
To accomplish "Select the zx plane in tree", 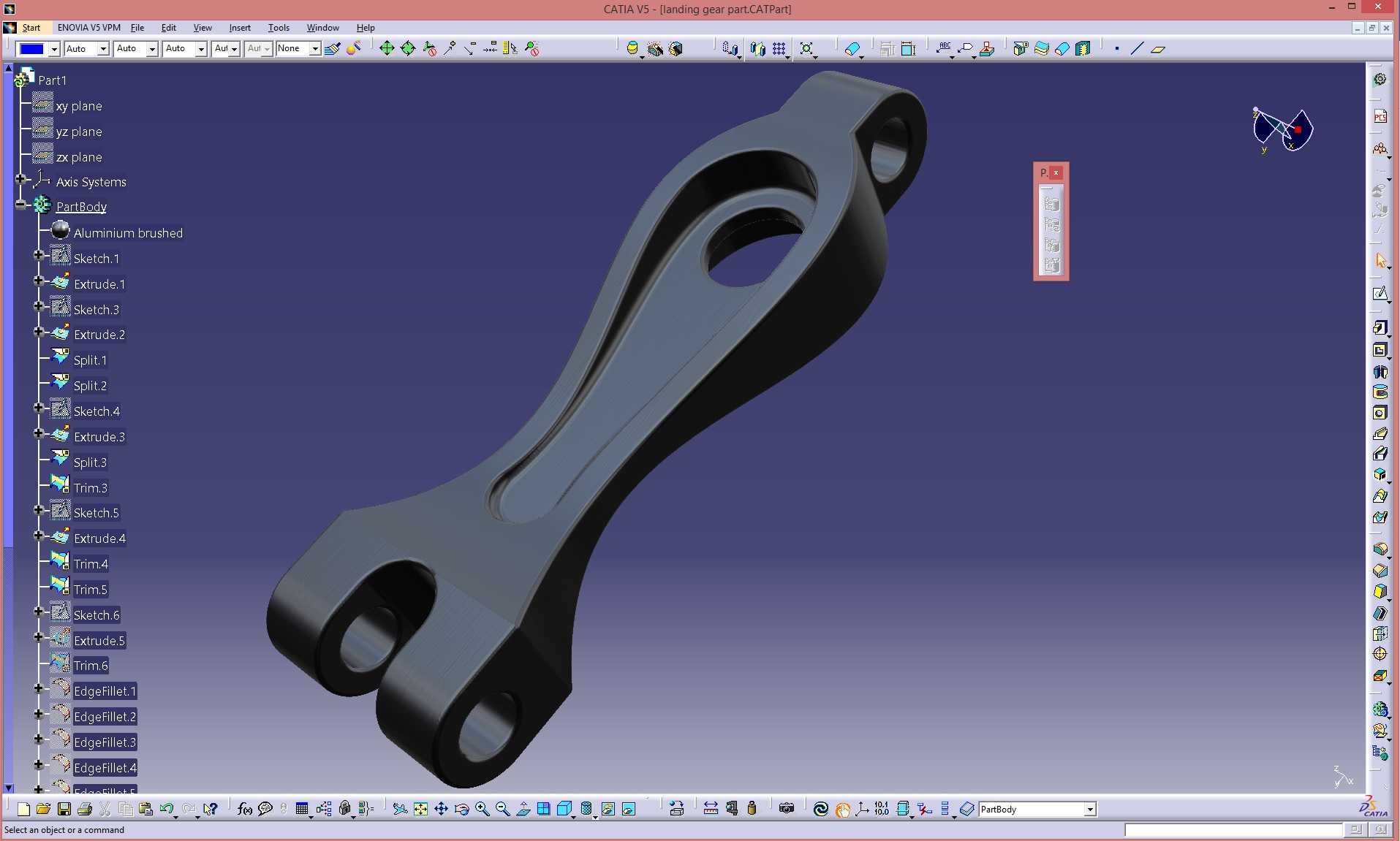I will [x=79, y=157].
